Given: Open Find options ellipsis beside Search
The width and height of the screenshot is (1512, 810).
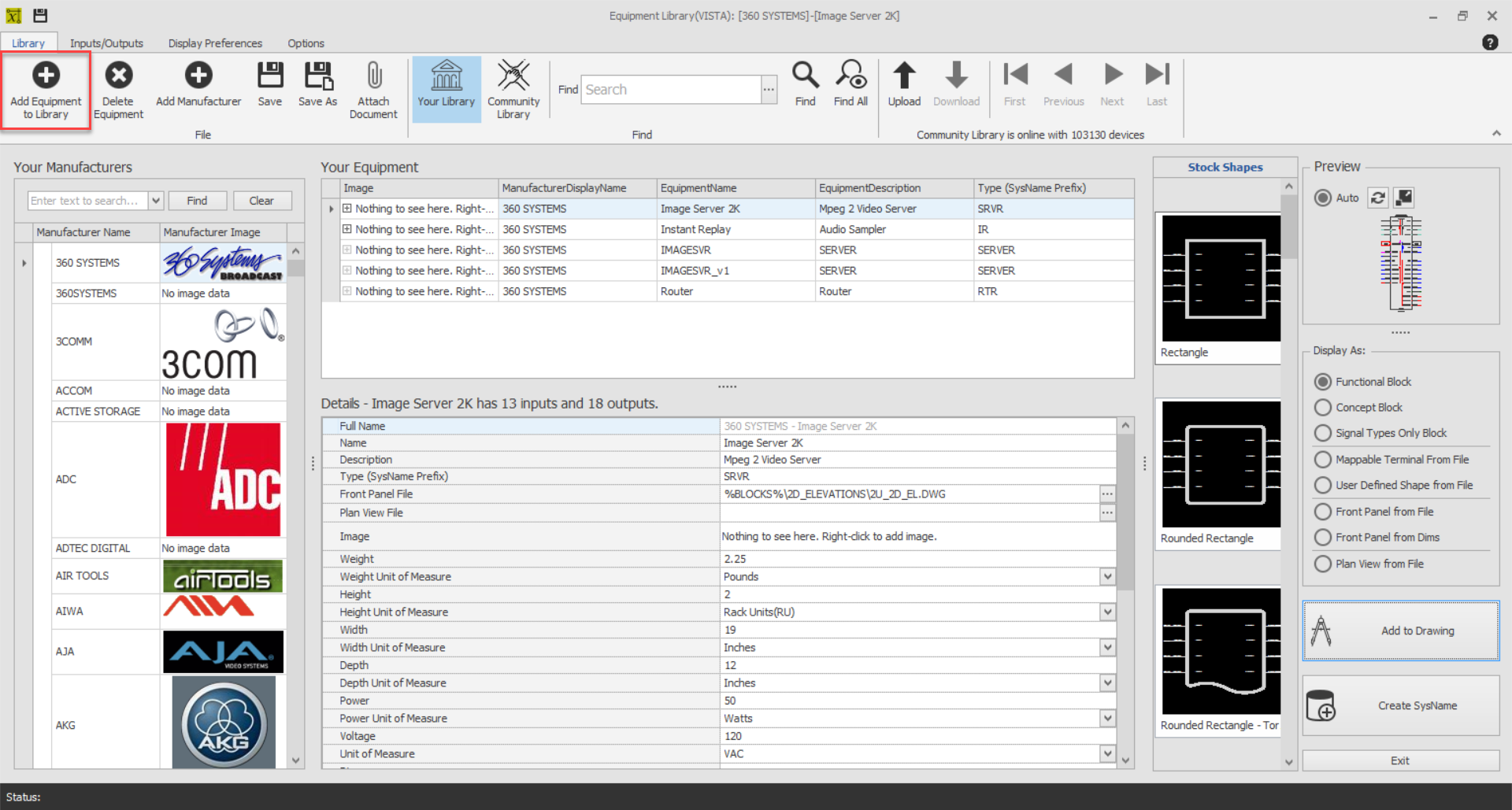Looking at the screenshot, I should pos(769,90).
